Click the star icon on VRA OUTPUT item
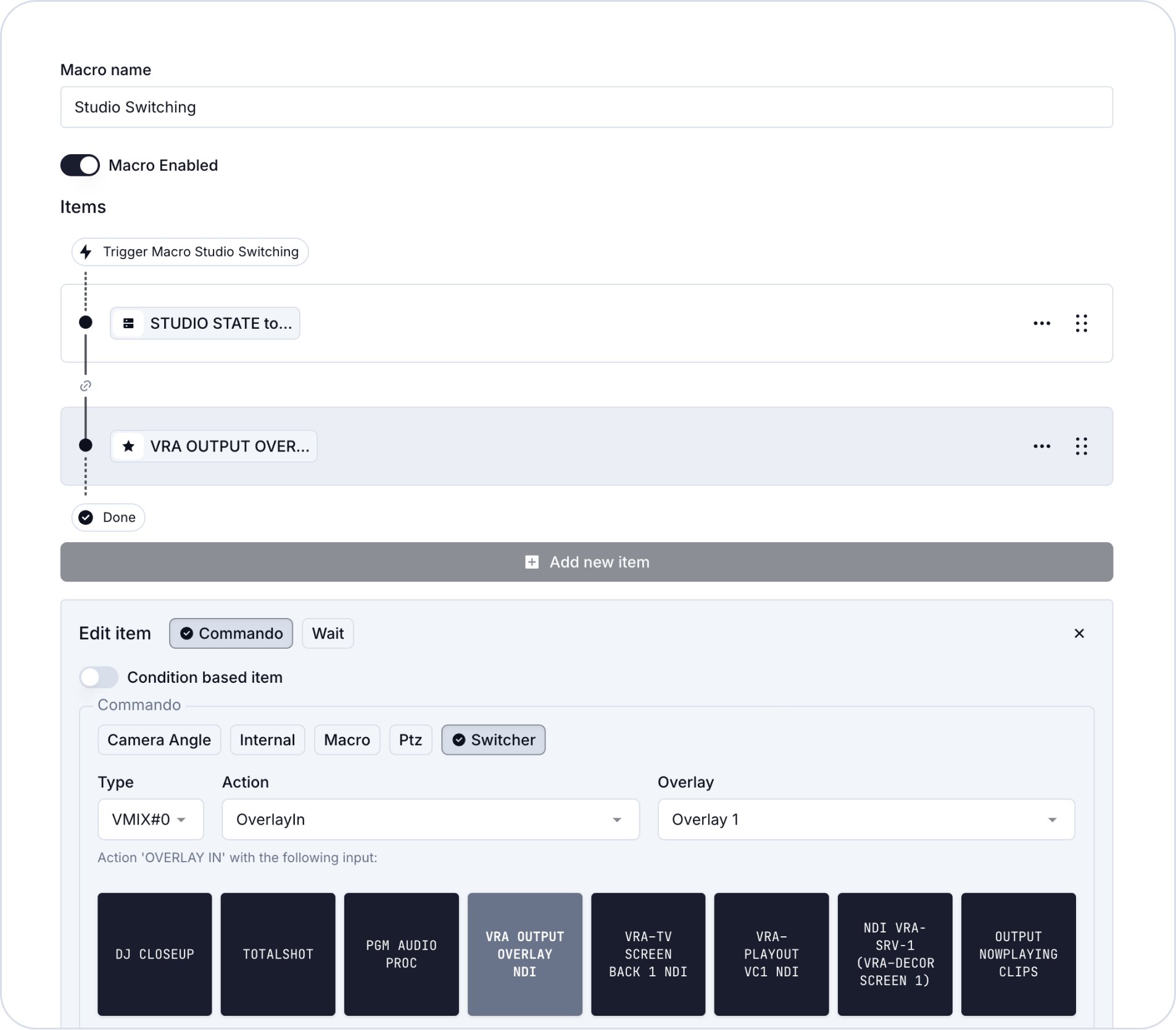Image resolution: width=1176 pixels, height=1030 pixels. 128,446
